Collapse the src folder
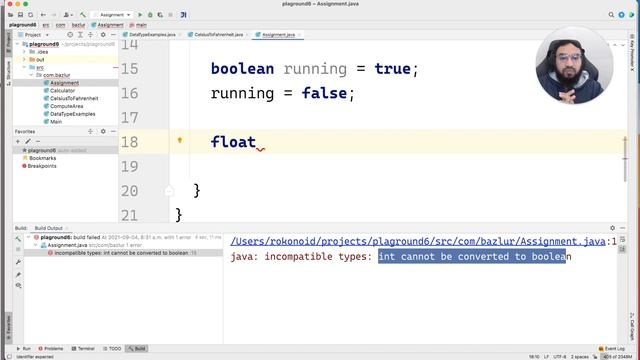The width and height of the screenshot is (640, 360). click(24, 67)
